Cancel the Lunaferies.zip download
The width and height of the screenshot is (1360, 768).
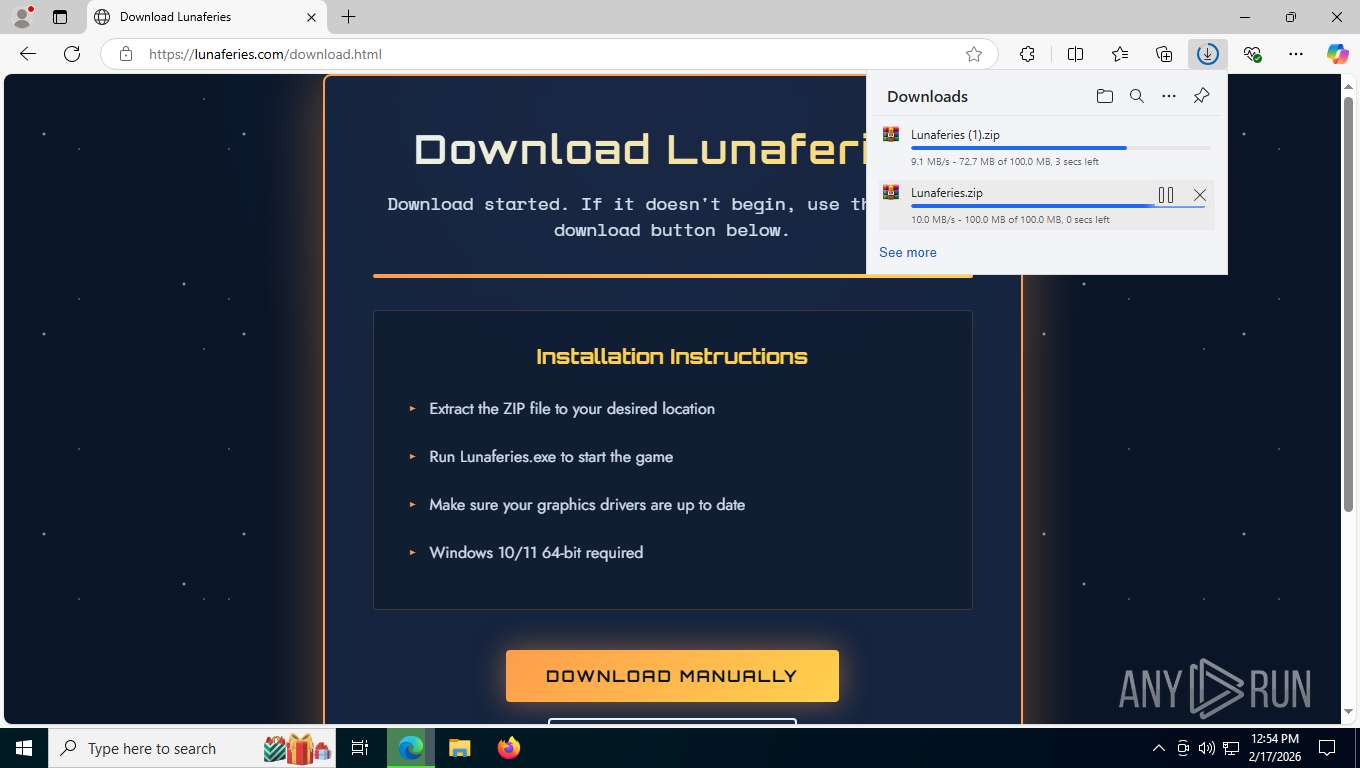click(1199, 195)
